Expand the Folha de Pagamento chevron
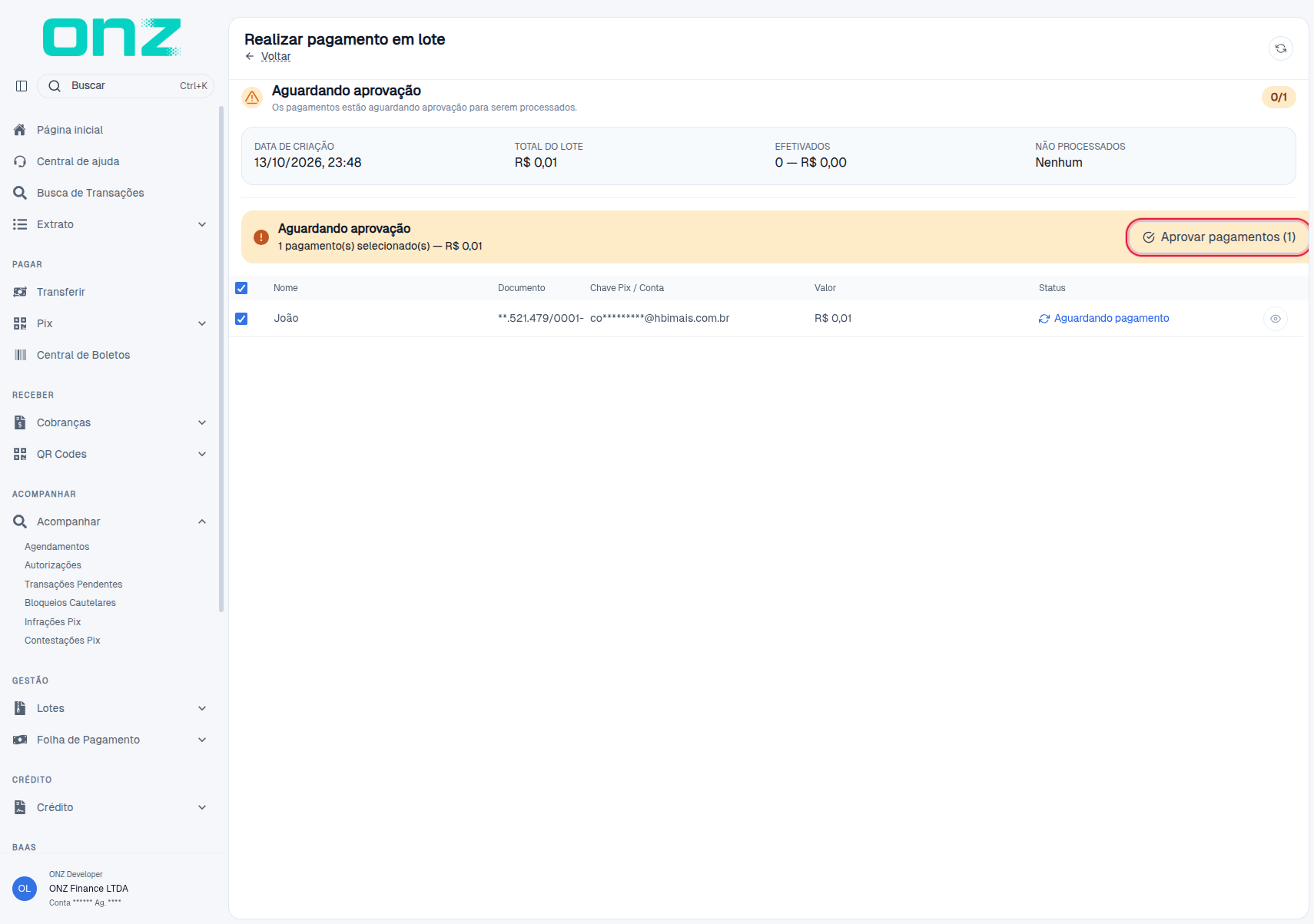 point(202,740)
